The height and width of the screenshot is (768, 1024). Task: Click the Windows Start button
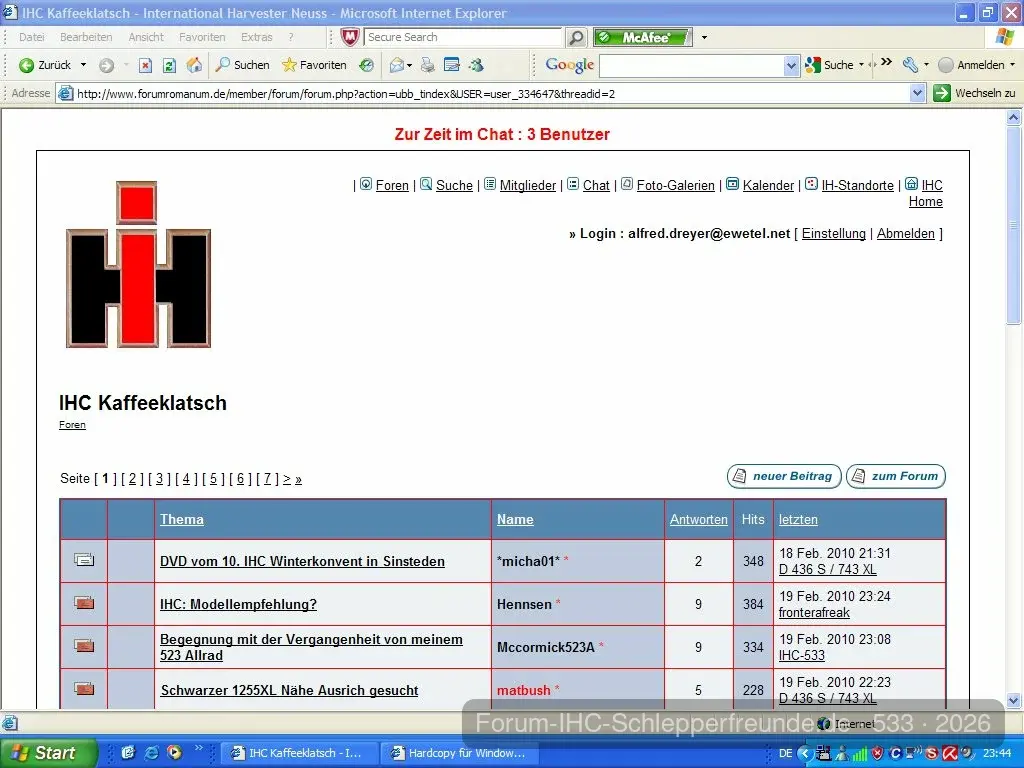(48, 753)
